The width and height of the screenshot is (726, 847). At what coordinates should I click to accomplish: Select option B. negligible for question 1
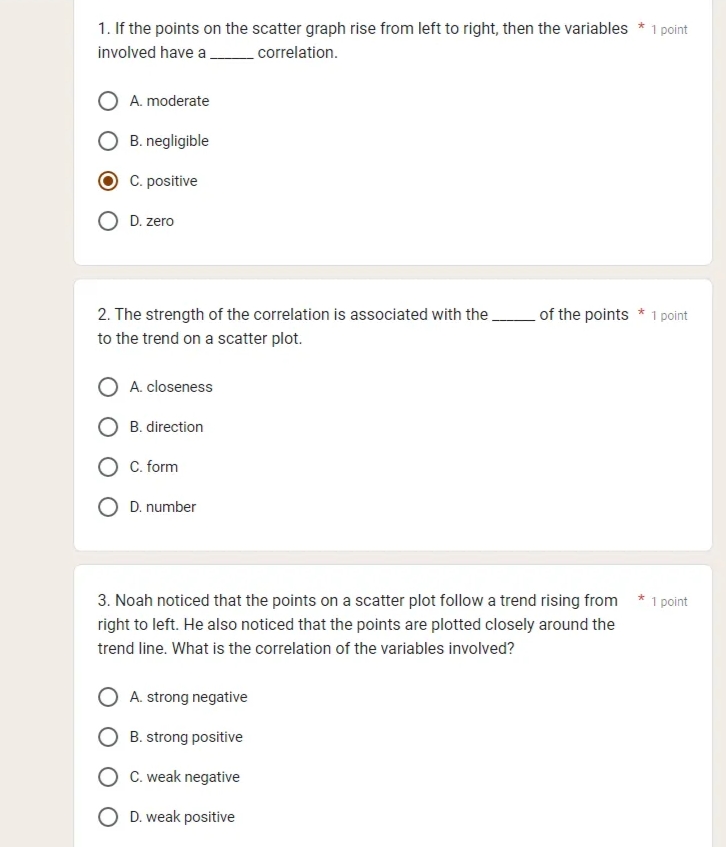point(108,141)
